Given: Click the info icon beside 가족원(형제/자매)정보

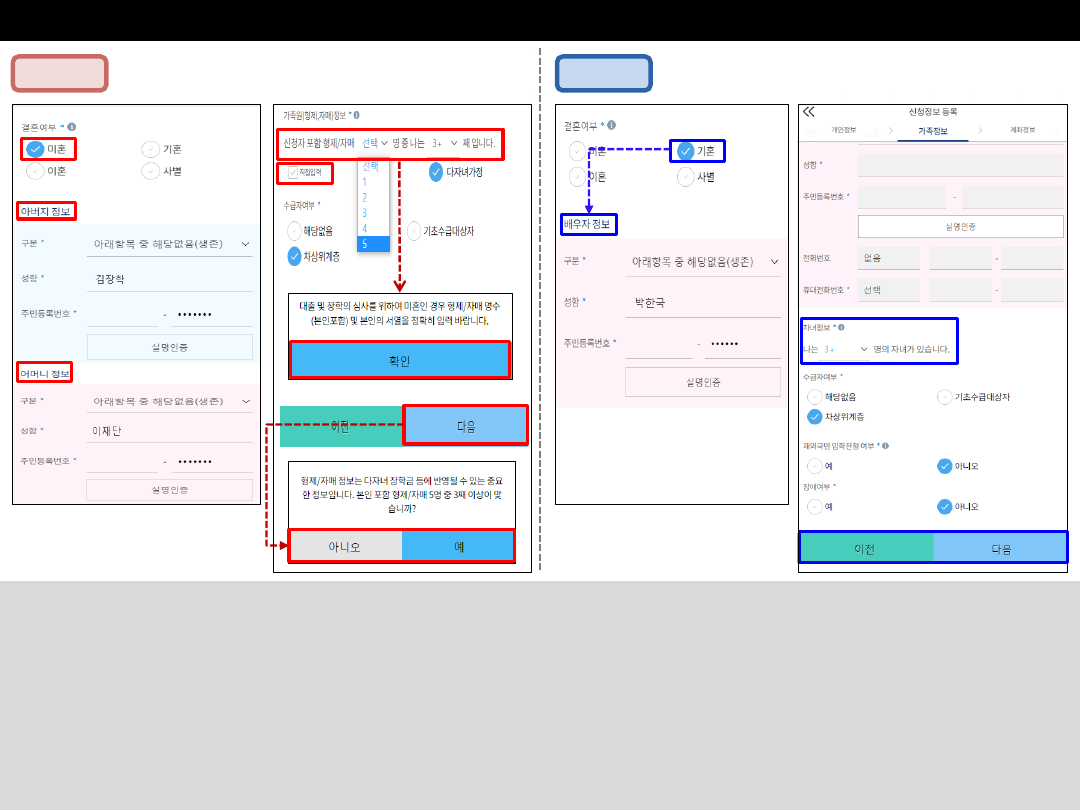Looking at the screenshot, I should pos(357,116).
